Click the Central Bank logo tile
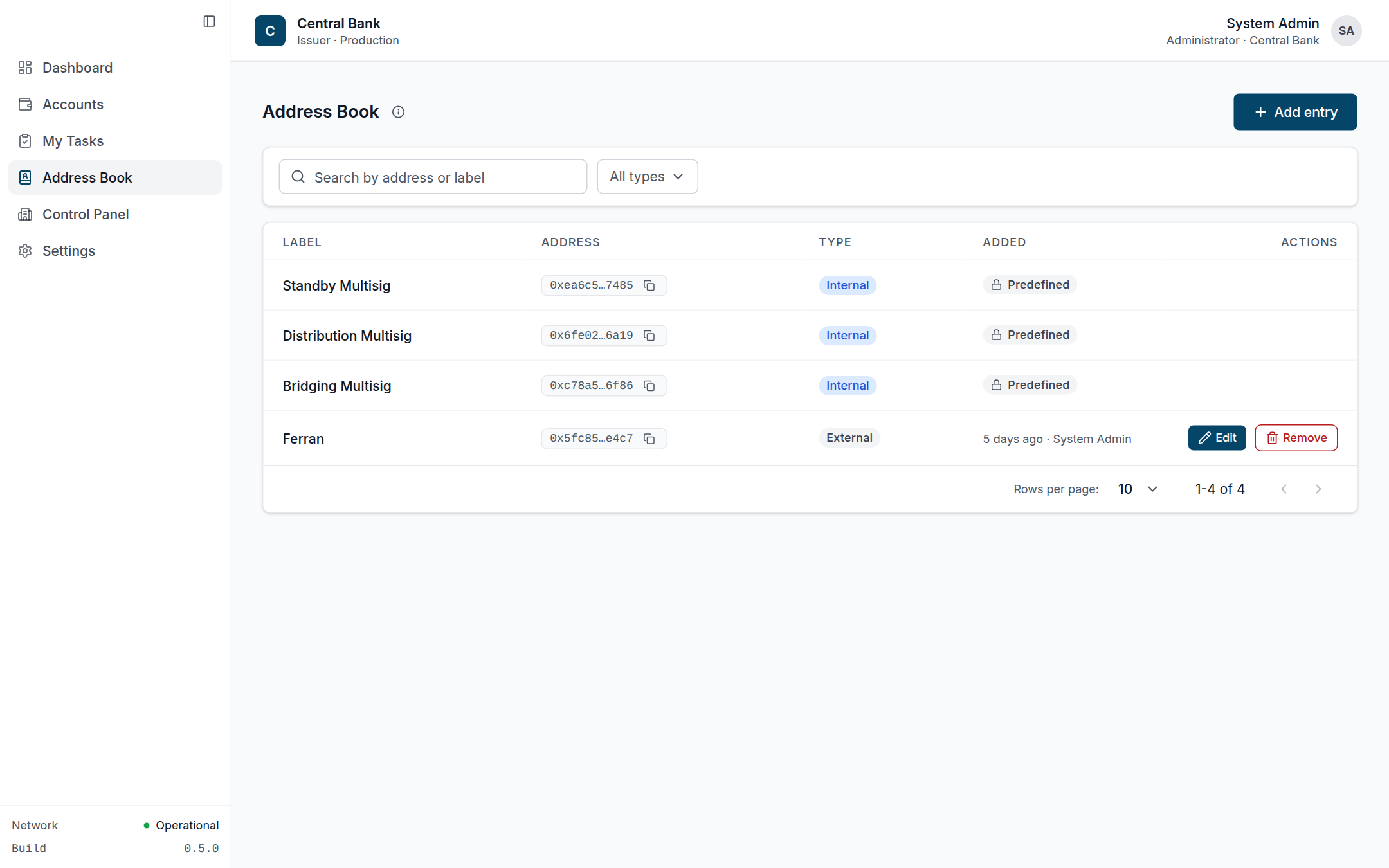1389x868 pixels. coord(270,31)
